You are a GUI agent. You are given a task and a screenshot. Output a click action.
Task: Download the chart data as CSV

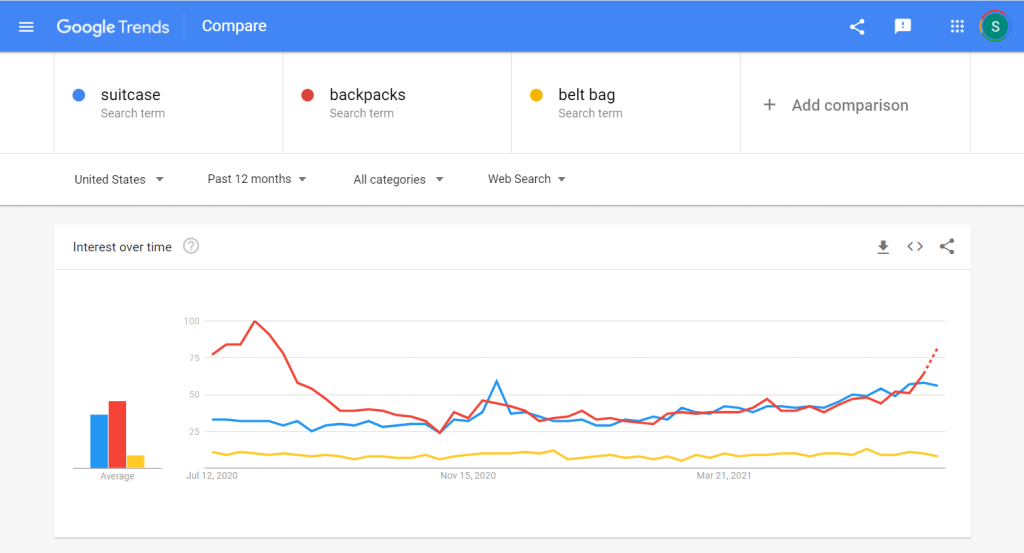[883, 247]
